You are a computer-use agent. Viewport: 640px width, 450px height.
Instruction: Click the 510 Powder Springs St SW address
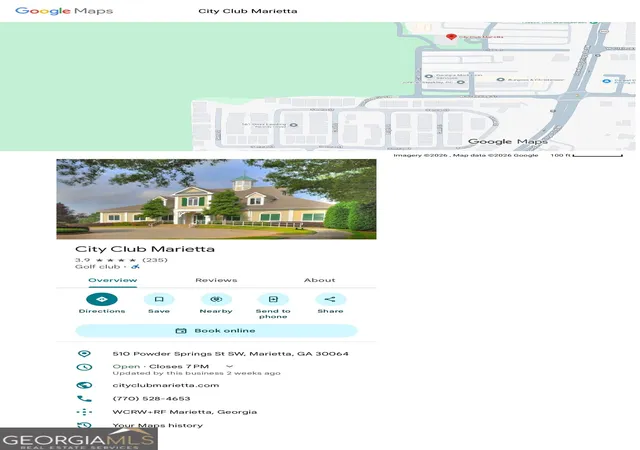[x=230, y=354]
